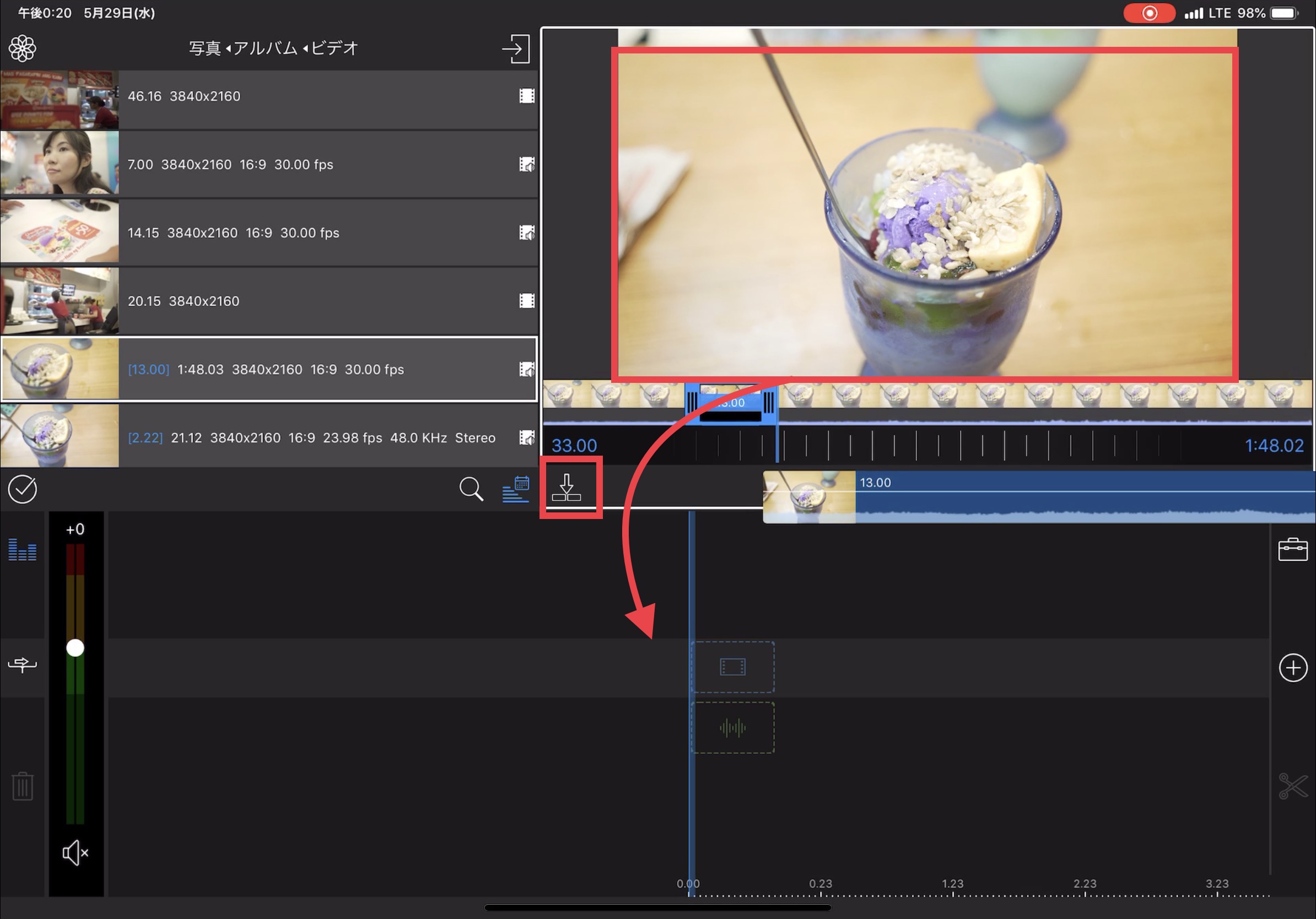Viewport: 1316px width, 919px height.
Task: Toggle the checkmark selection circle
Action: [x=23, y=489]
